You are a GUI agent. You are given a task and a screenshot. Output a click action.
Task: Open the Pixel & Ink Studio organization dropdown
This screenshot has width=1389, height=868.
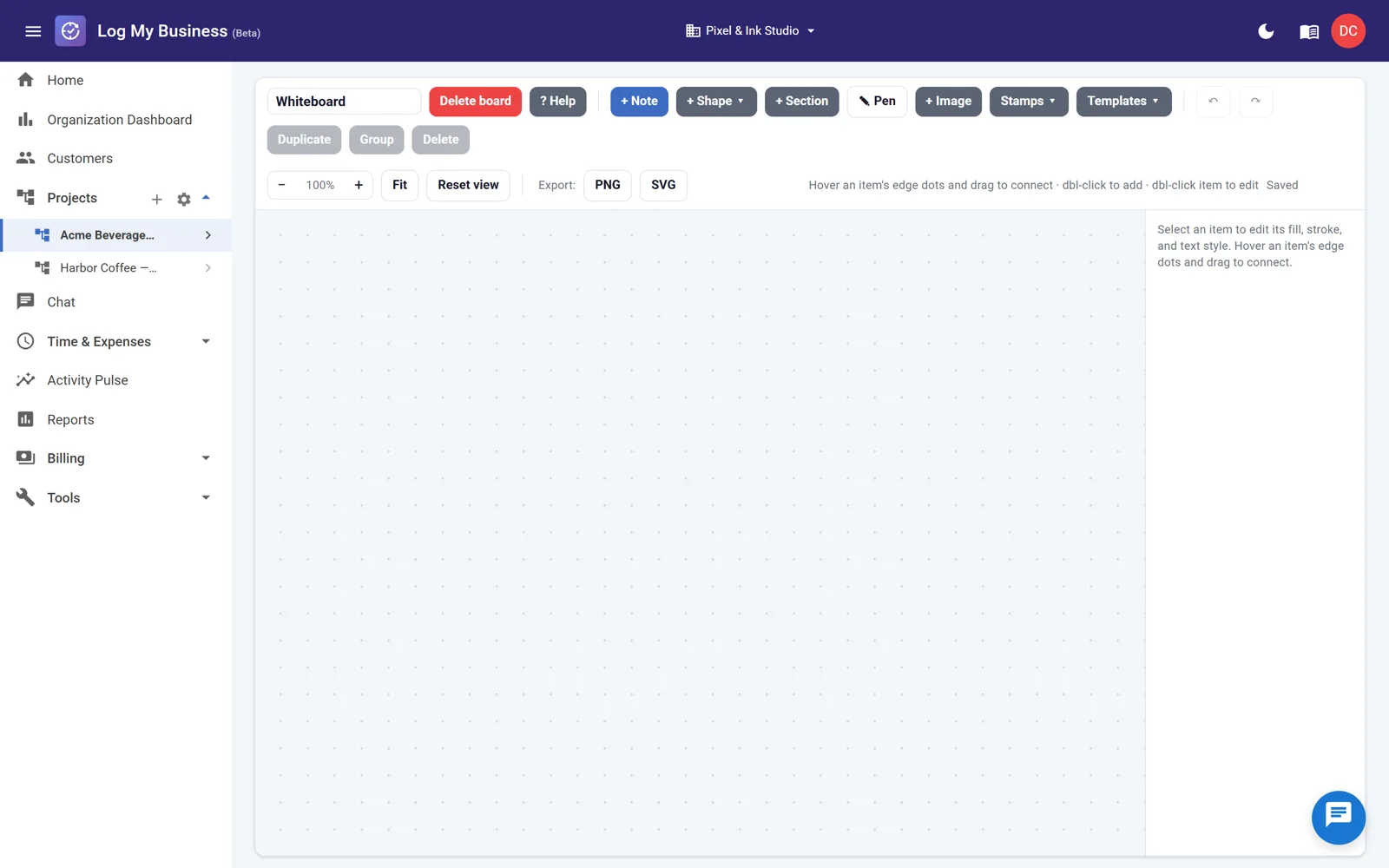(751, 31)
